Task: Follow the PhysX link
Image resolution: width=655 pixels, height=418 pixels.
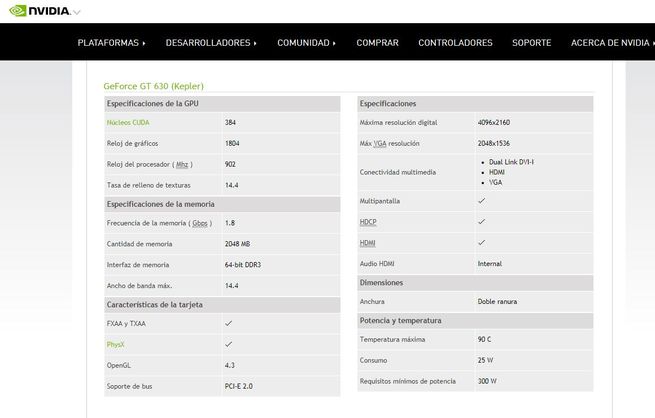Action: click(115, 345)
